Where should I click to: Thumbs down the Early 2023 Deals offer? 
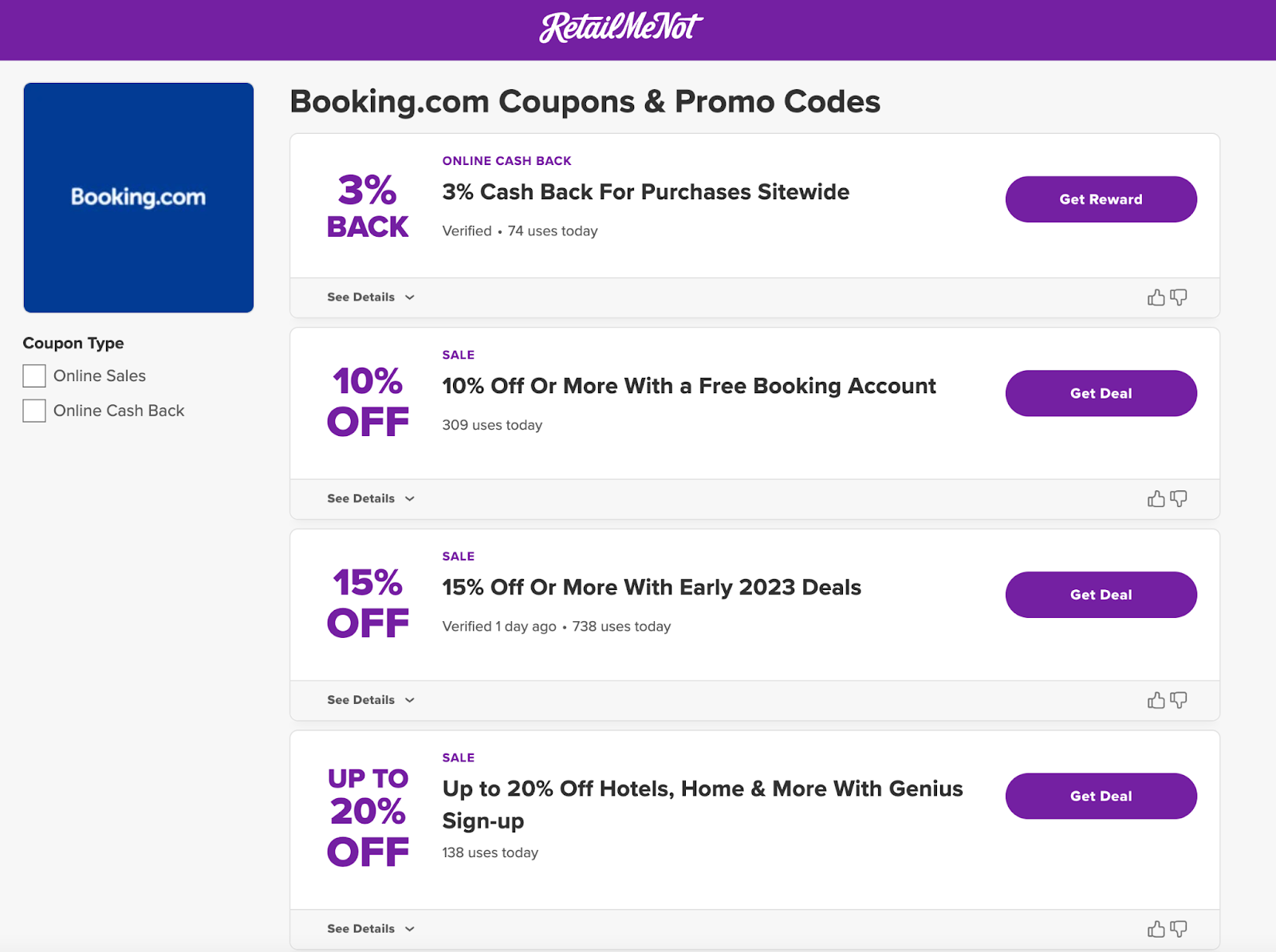point(1179,700)
